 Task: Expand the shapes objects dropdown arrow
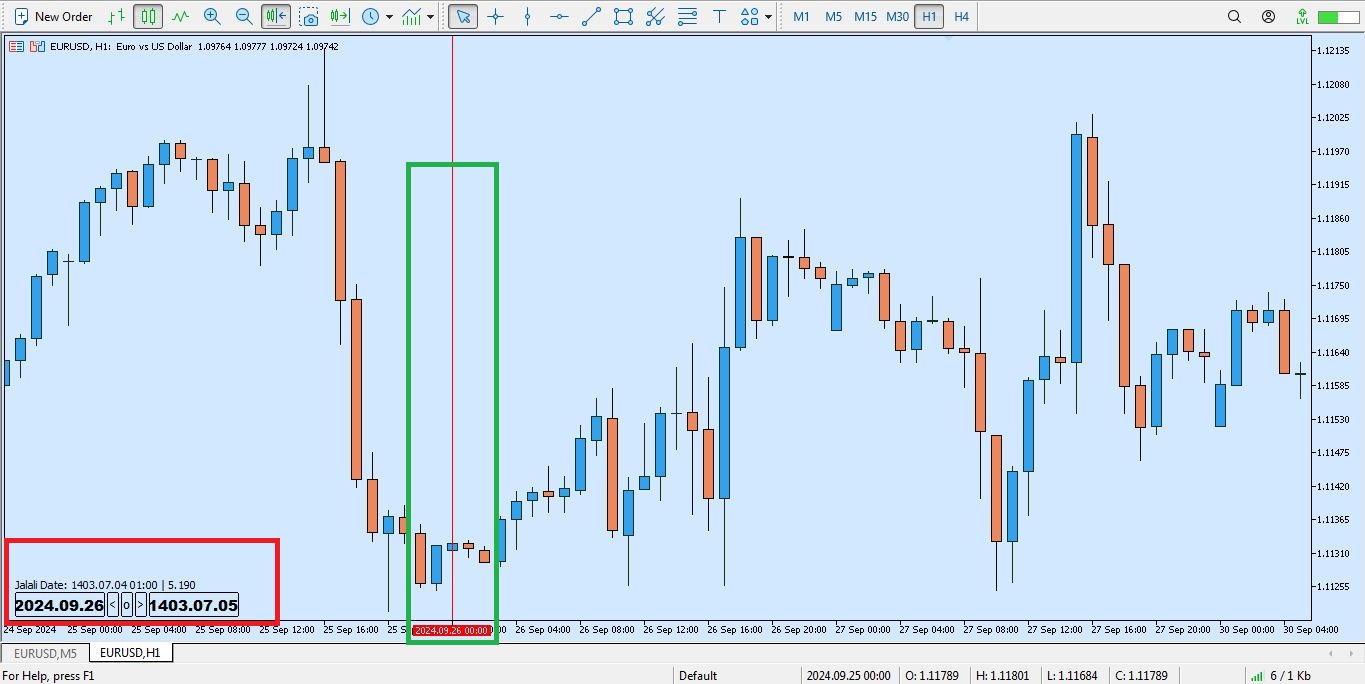point(768,16)
